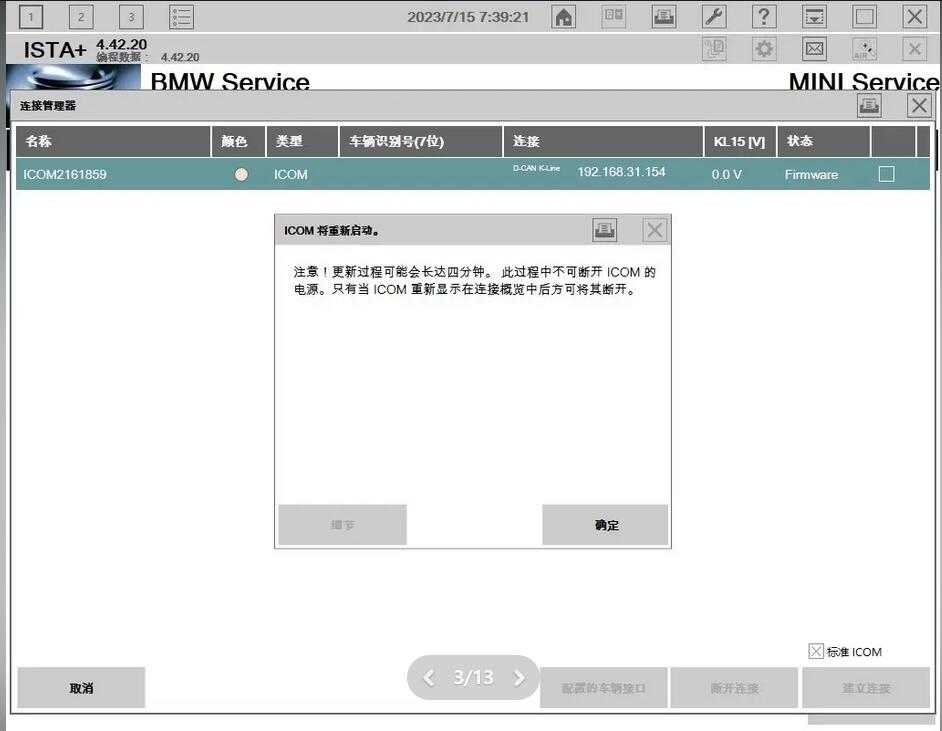The width and height of the screenshot is (942, 731).
Task: Click the AIR icon
Action: click(x=864, y=49)
